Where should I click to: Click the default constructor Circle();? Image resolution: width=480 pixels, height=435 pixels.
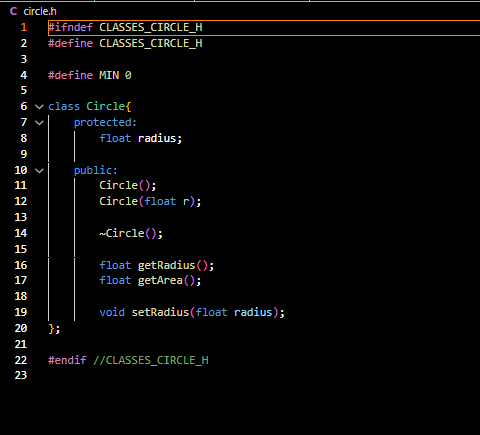coord(128,185)
